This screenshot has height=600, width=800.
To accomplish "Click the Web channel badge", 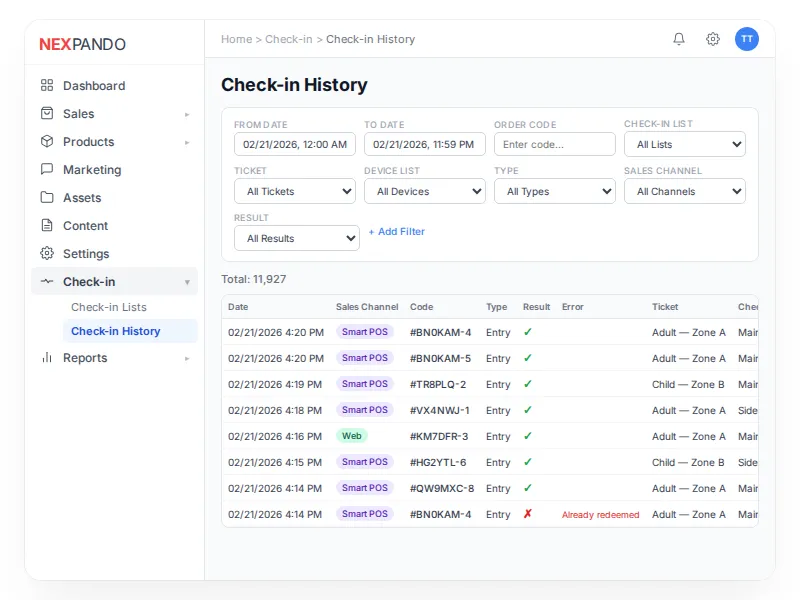I will tap(352, 436).
